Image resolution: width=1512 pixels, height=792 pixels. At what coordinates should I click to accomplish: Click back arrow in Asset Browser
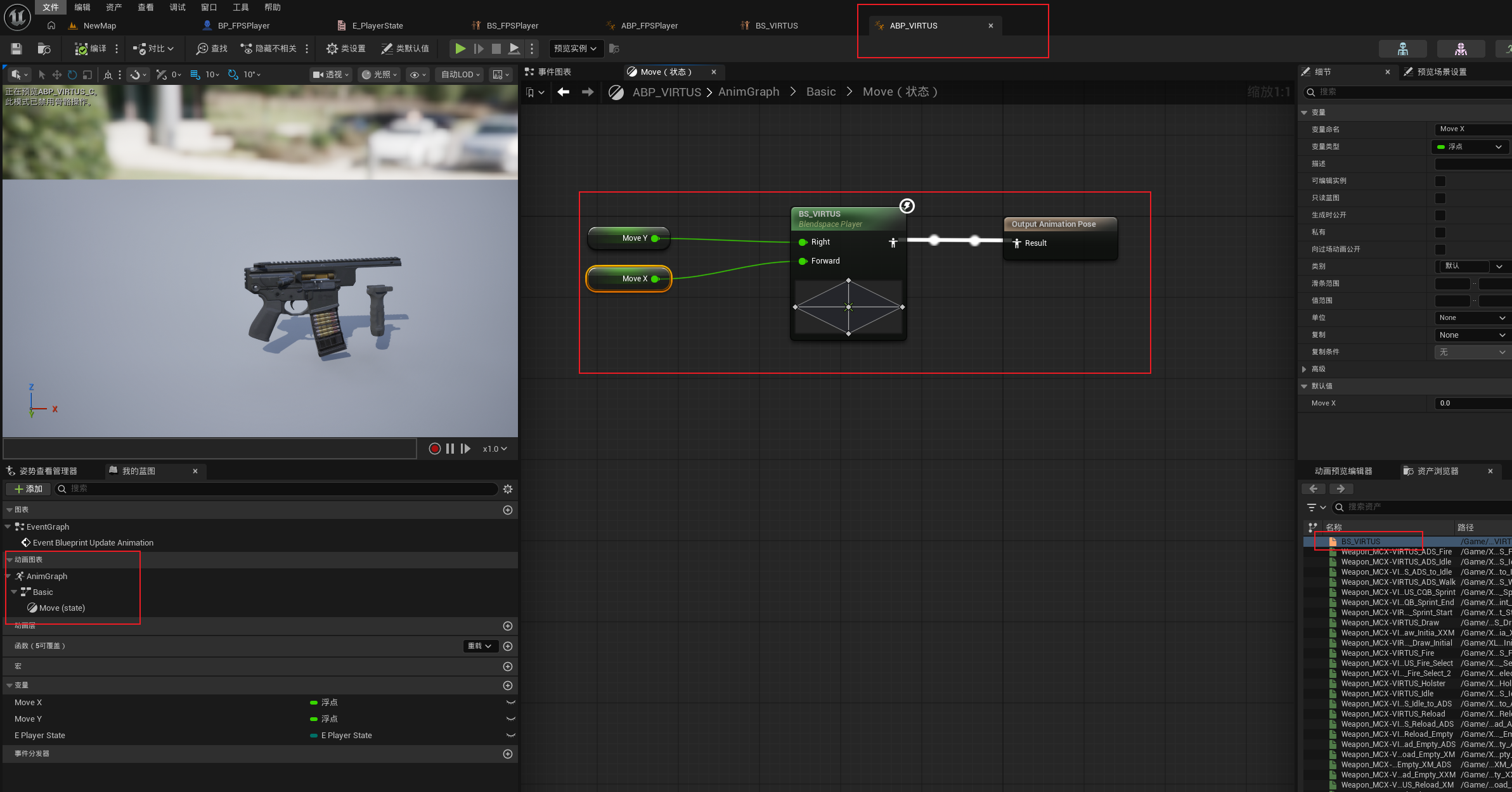(x=1314, y=489)
